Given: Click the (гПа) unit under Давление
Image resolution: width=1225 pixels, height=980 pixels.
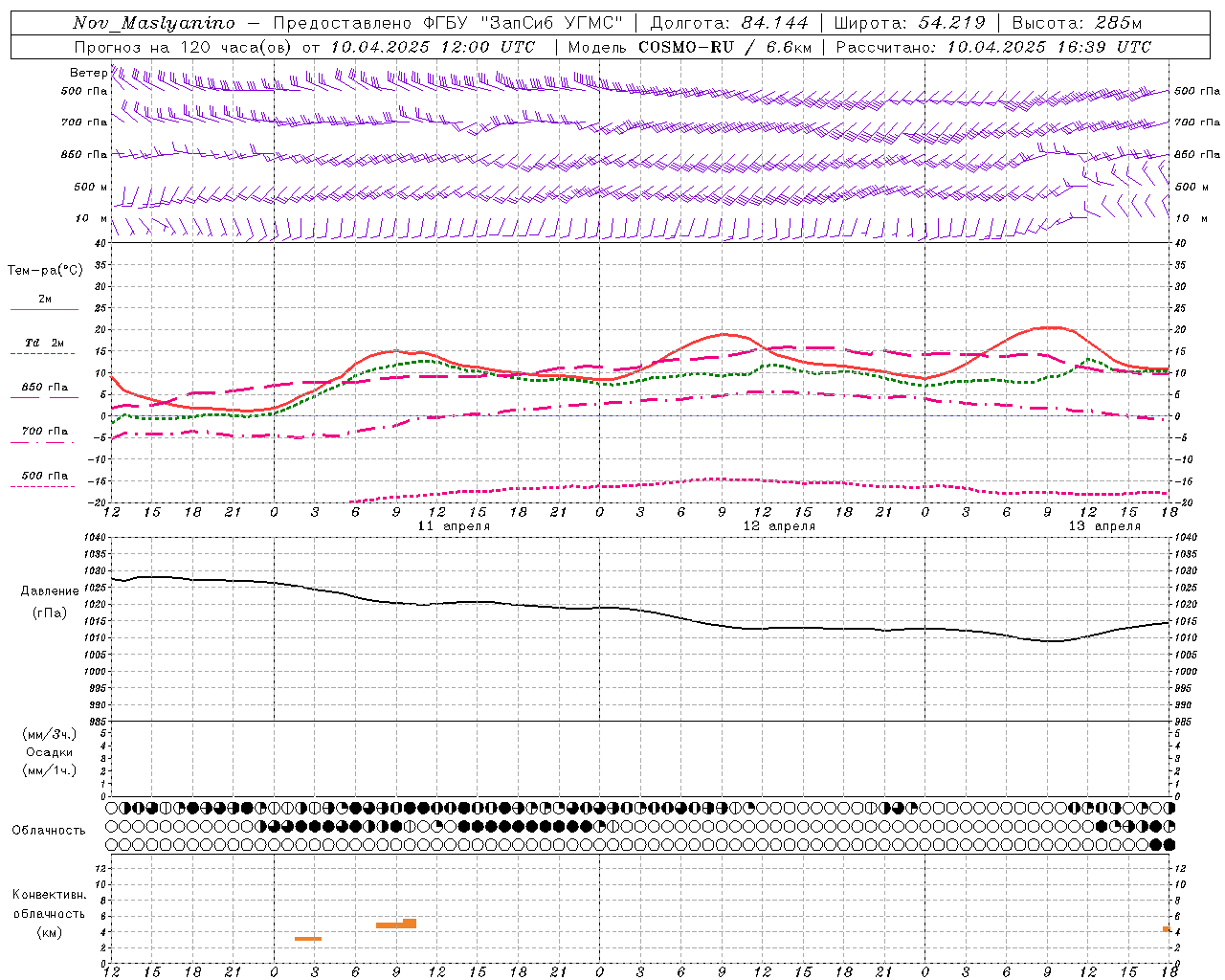Looking at the screenshot, I should coord(50,612).
